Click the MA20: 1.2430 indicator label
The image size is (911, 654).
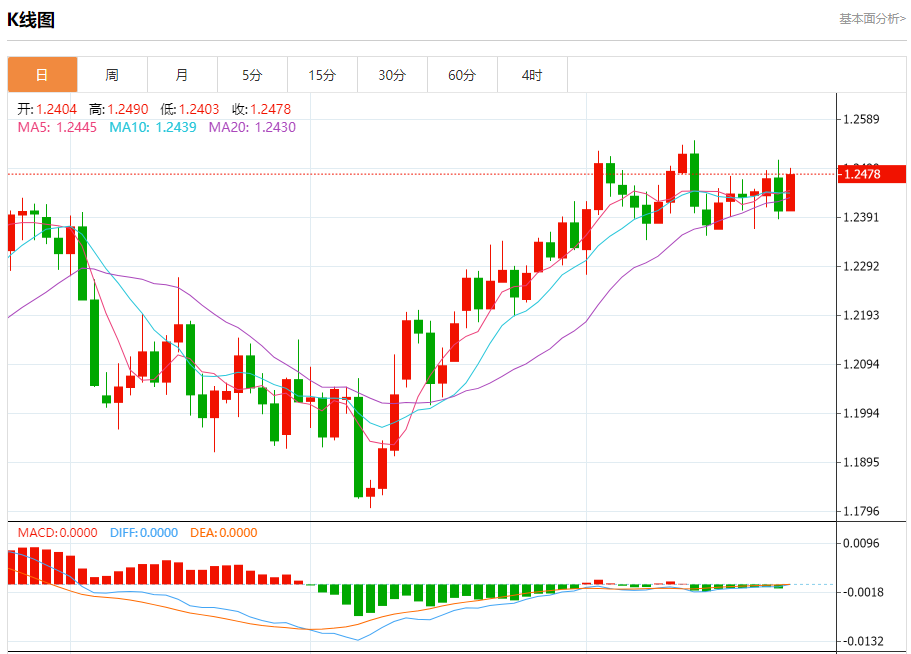pos(252,127)
